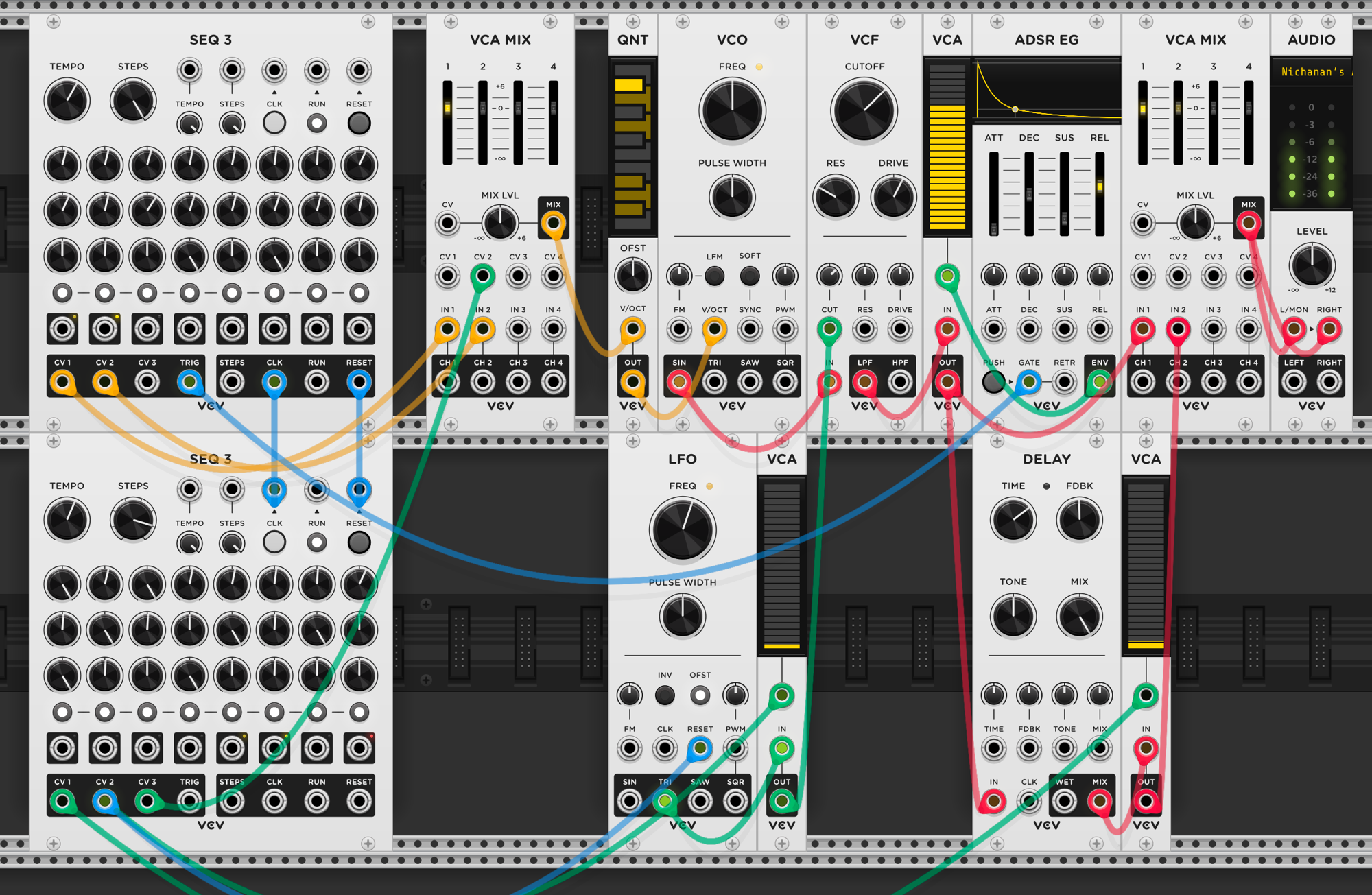Click the TEMPO knob on upper SEQ 3
Viewport: 1372px width, 895px height.
click(x=67, y=101)
